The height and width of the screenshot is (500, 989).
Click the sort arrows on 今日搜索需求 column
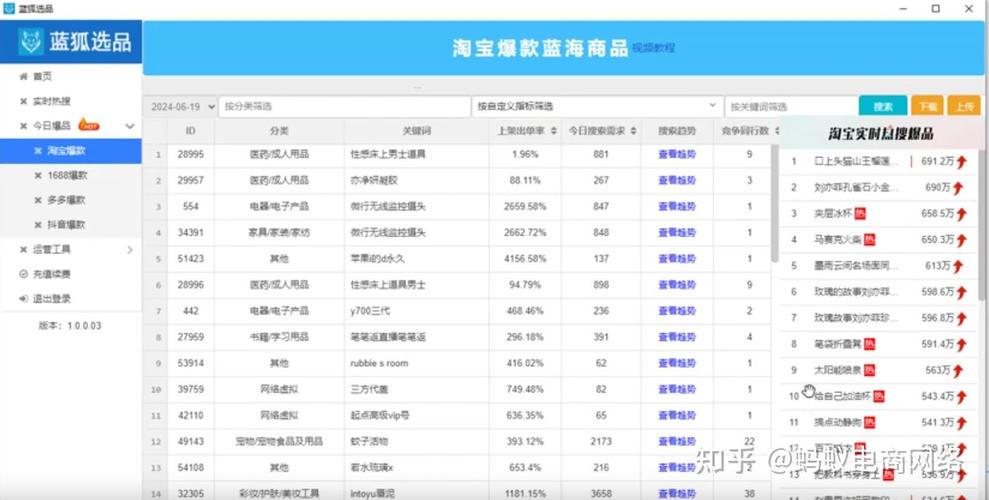click(x=633, y=131)
